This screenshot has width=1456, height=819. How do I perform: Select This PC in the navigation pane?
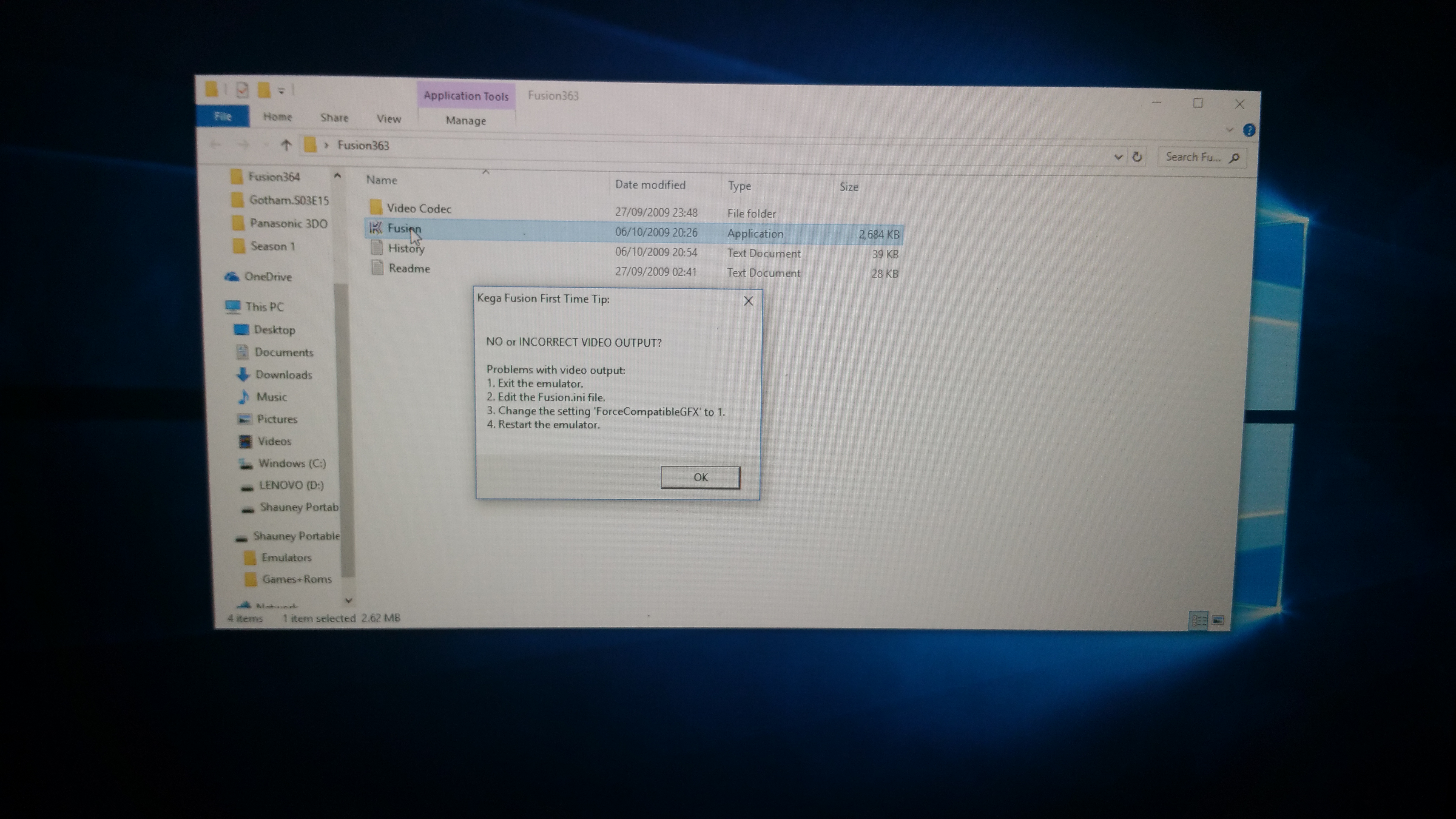[265, 306]
